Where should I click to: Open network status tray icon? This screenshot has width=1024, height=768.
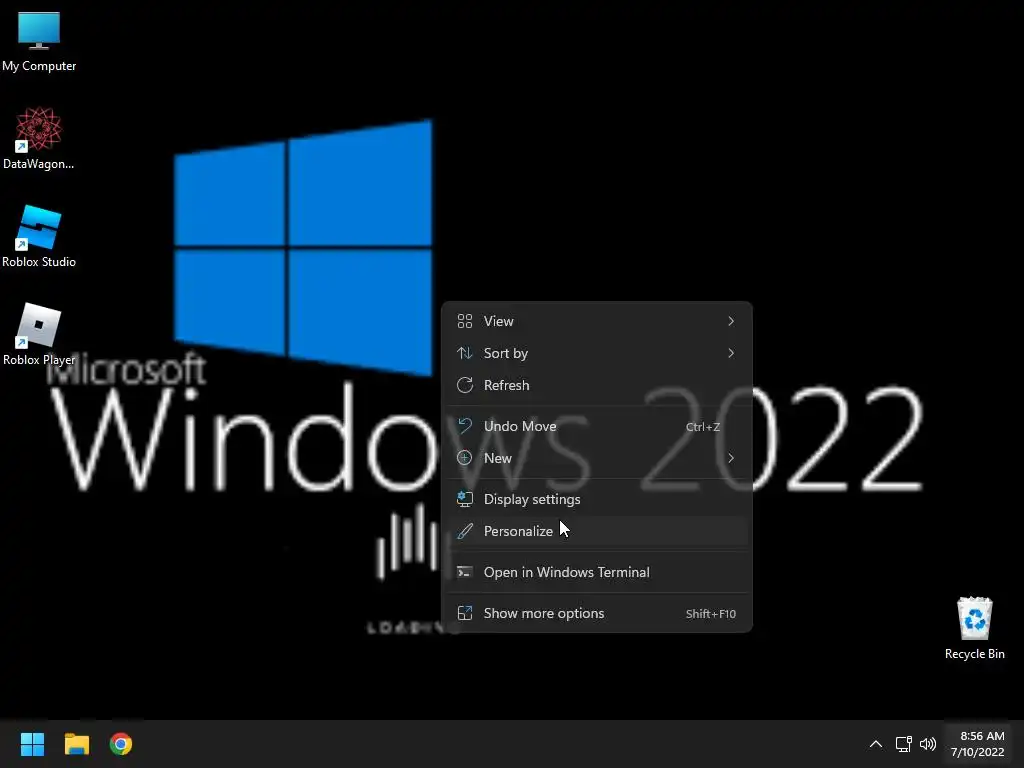[x=903, y=744]
